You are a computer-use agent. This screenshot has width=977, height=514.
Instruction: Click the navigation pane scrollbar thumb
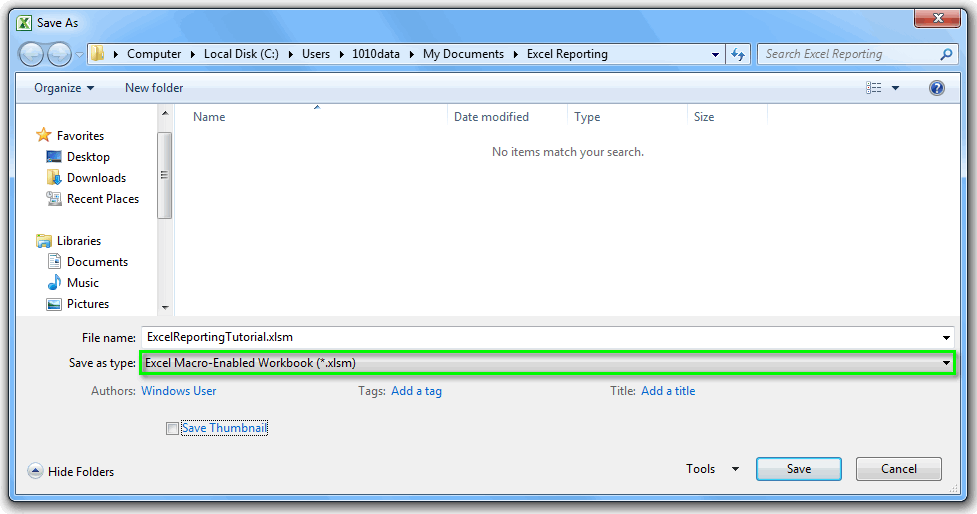(x=164, y=175)
